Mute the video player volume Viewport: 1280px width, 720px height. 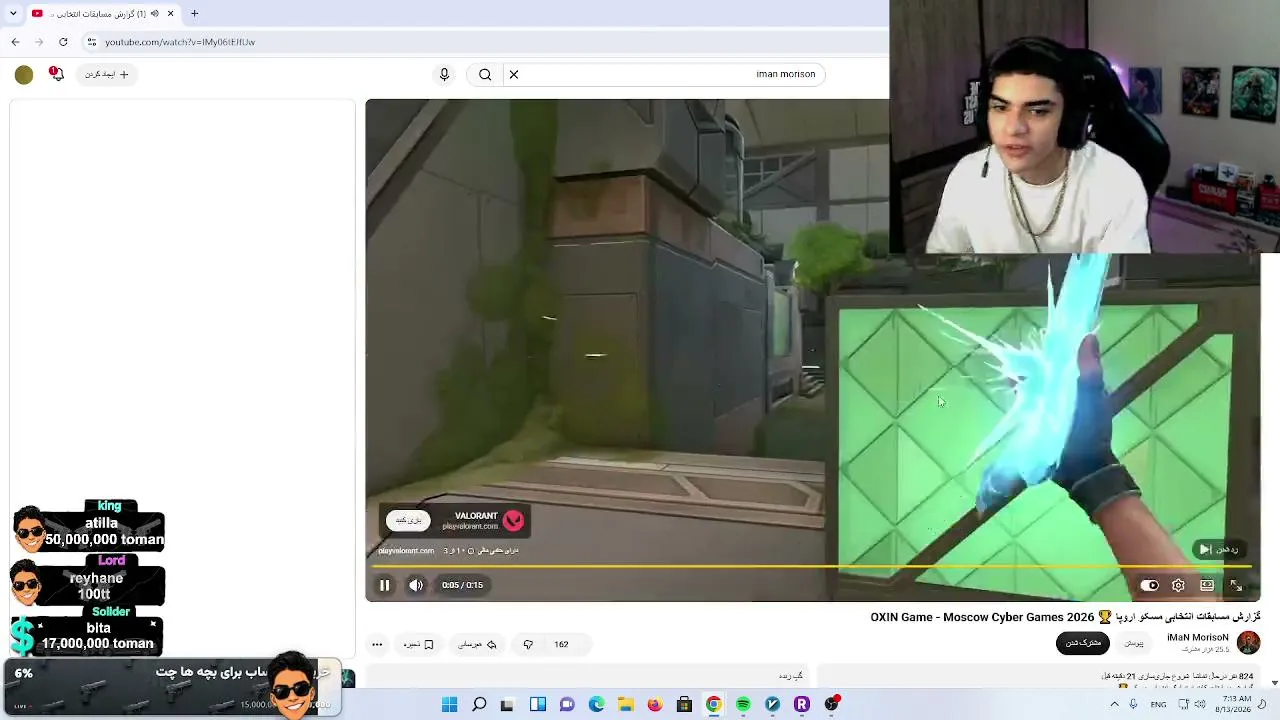416,585
